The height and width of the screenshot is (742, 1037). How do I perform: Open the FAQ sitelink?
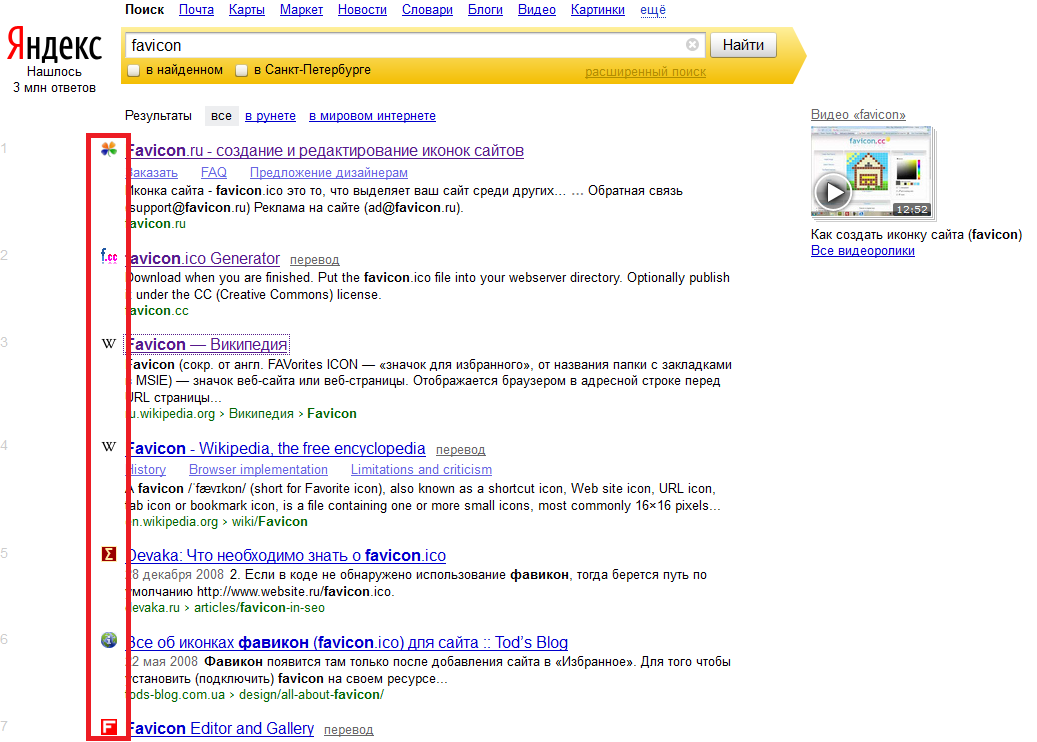point(214,173)
